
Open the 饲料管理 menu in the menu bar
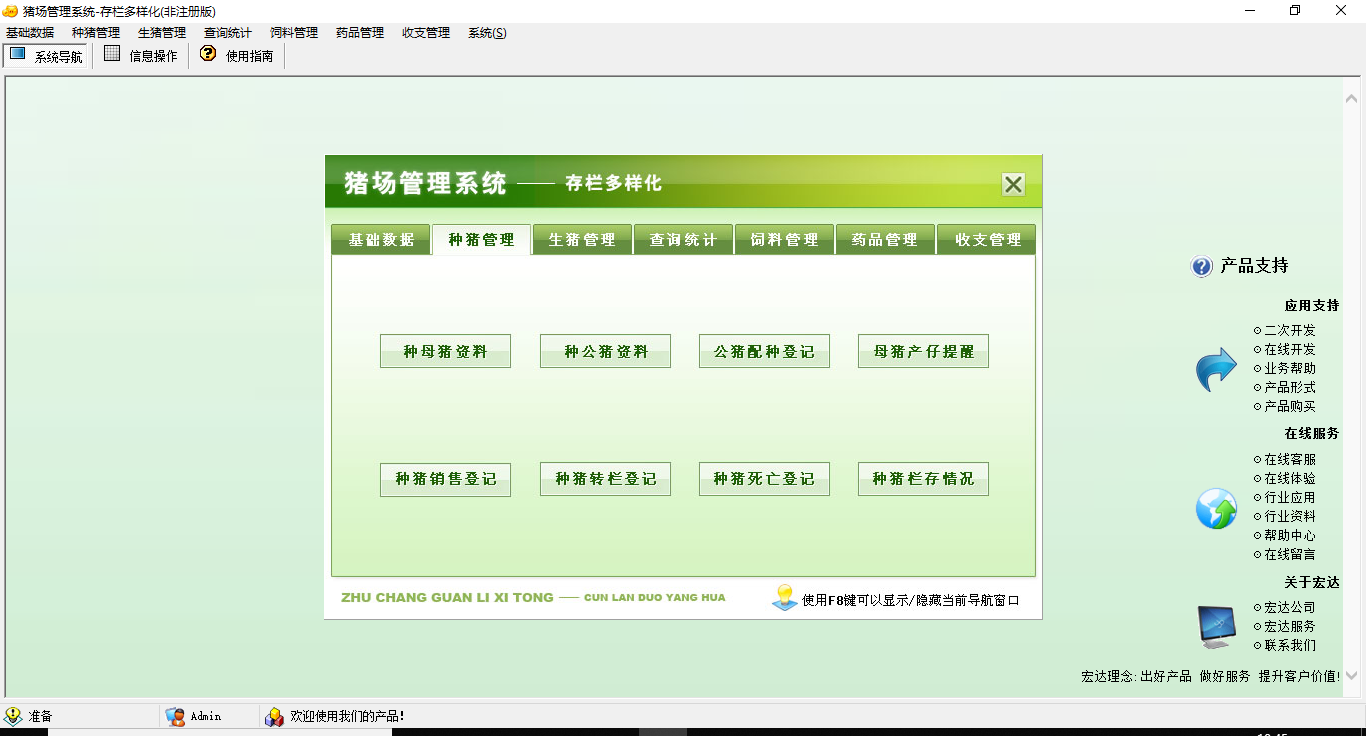click(x=294, y=33)
